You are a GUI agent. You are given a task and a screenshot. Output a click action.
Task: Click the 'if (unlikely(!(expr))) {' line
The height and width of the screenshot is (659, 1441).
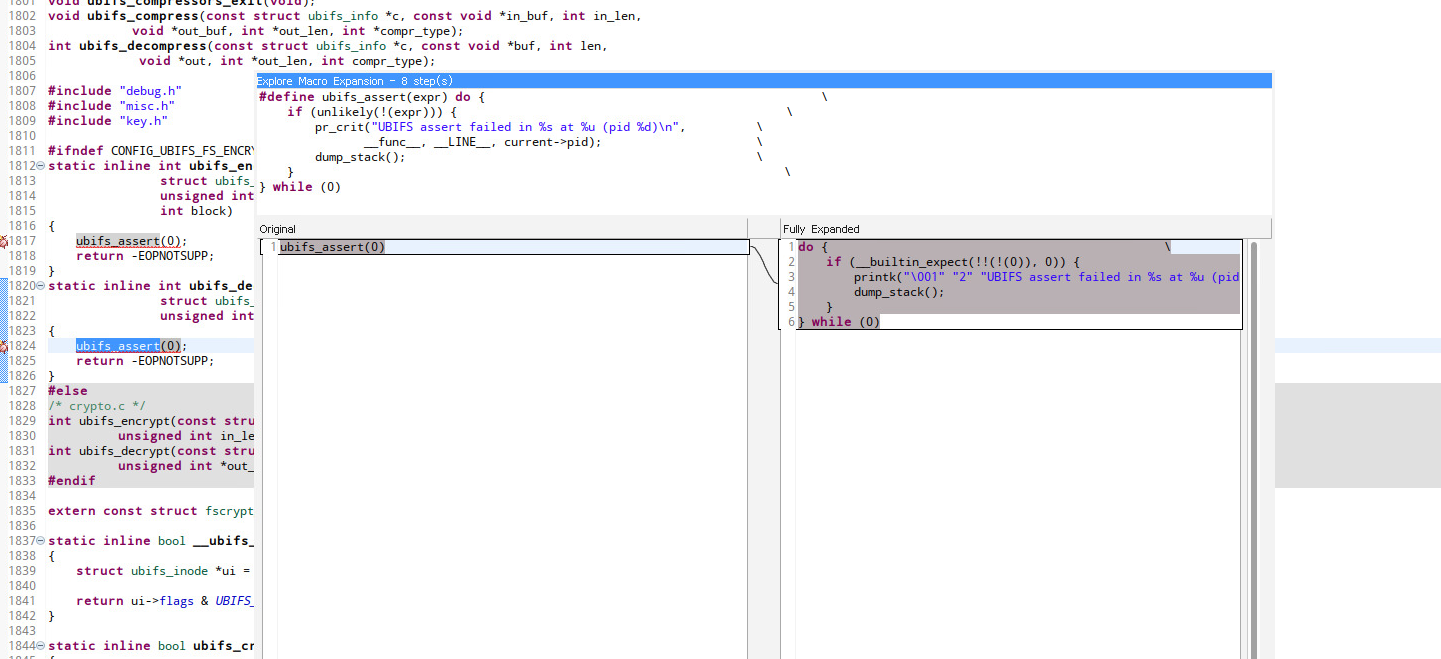[x=372, y=112]
